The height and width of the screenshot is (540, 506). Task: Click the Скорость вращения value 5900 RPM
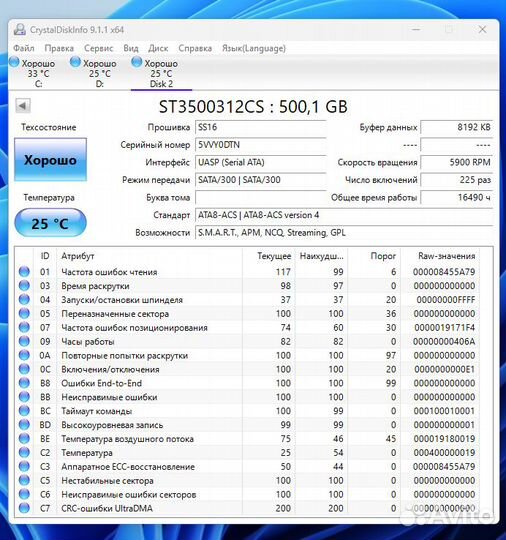[457, 162]
